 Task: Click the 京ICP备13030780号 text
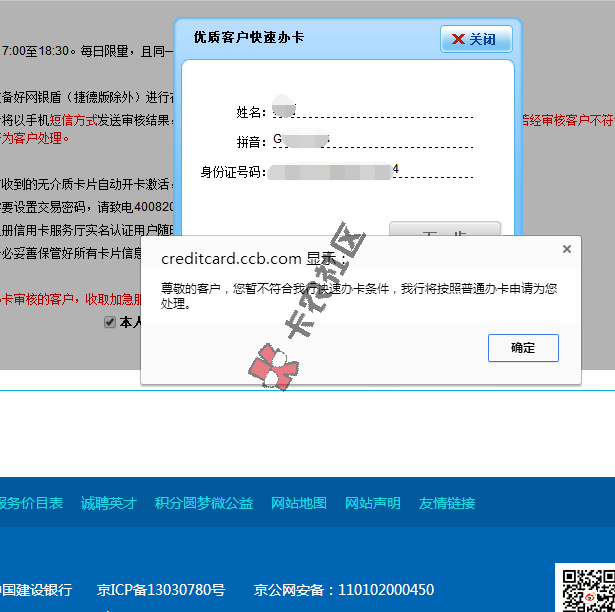(161, 590)
